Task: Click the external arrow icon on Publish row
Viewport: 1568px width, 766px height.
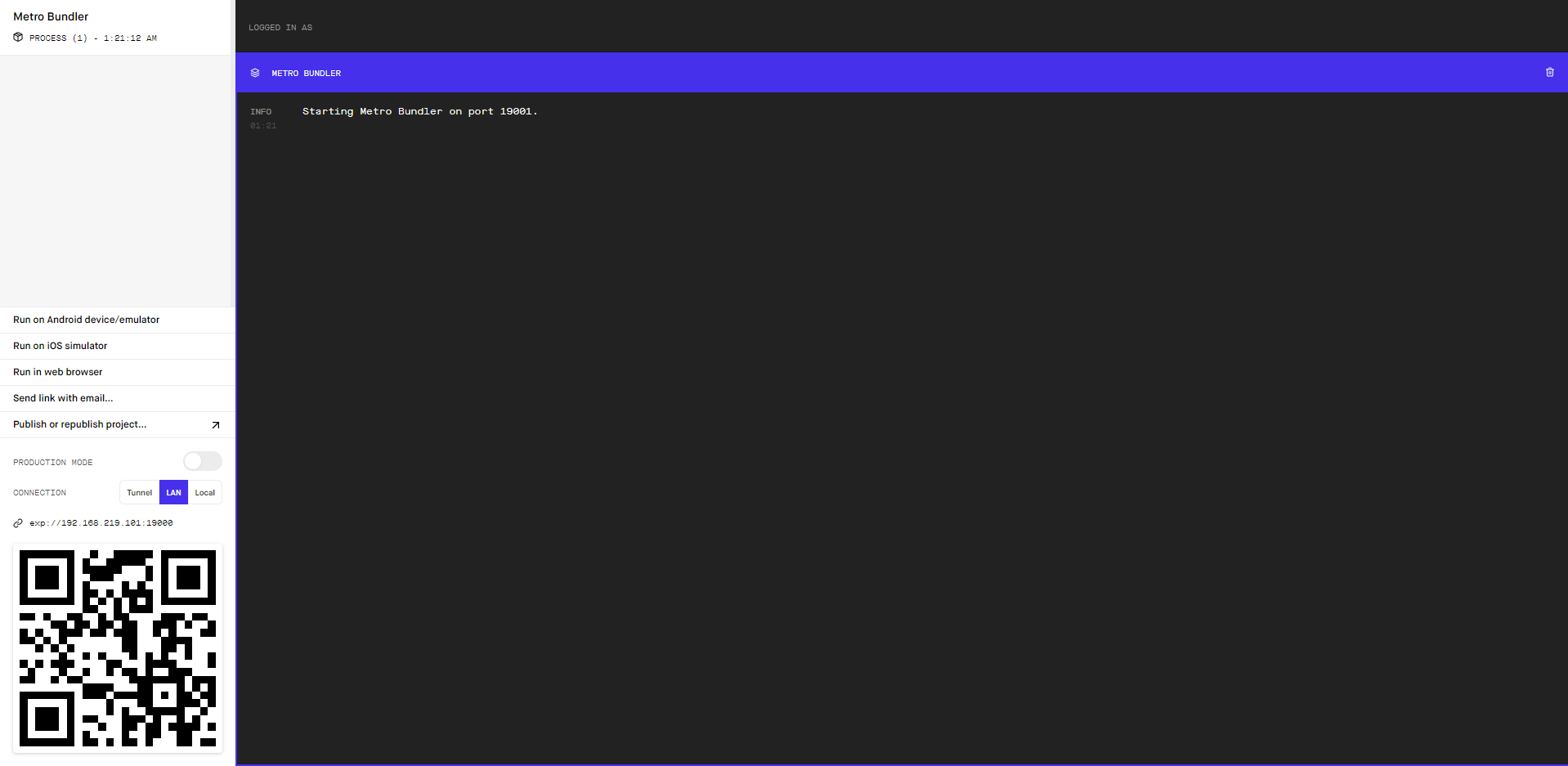Action: pos(216,425)
